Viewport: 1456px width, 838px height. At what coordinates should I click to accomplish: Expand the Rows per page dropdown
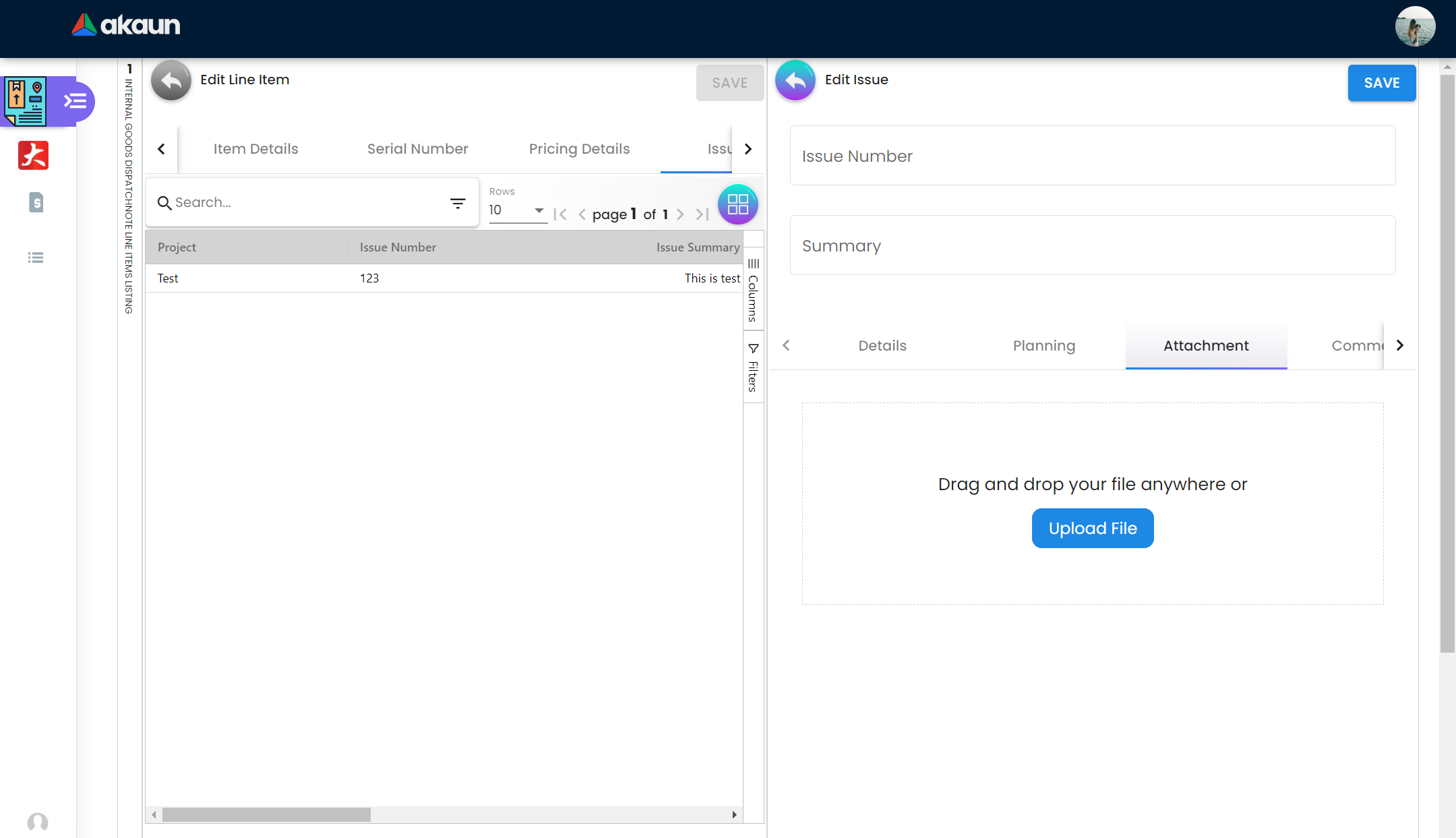[x=518, y=210]
